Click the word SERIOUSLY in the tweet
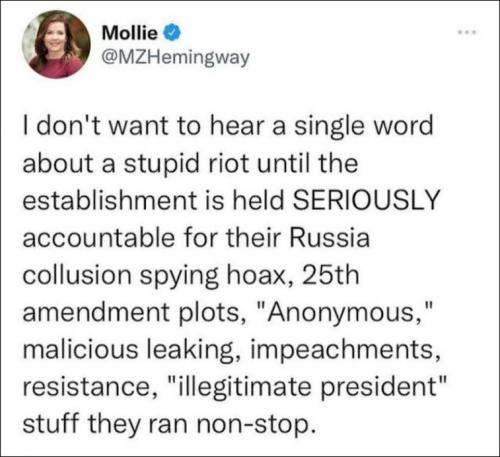The height and width of the screenshot is (457, 500). tap(366, 200)
